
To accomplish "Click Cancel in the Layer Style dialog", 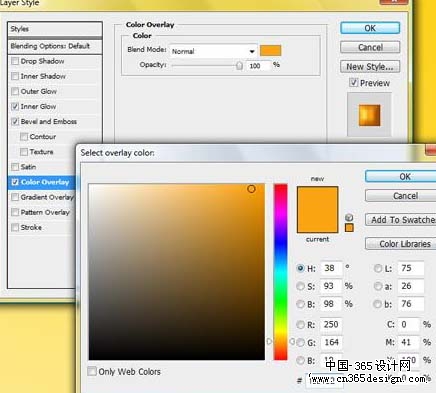I will pos(370,47).
